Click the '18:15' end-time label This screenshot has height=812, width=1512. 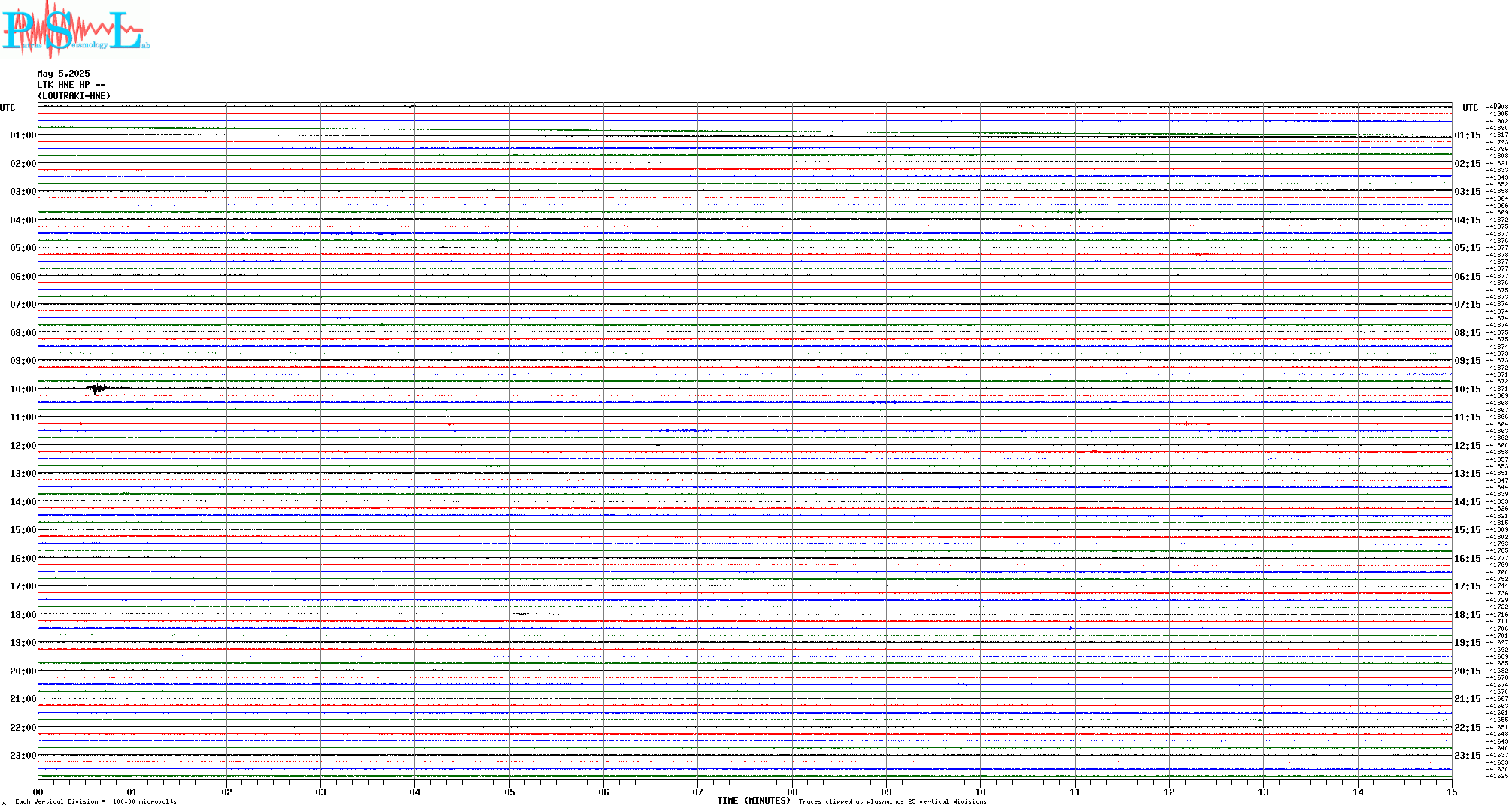tap(1468, 615)
